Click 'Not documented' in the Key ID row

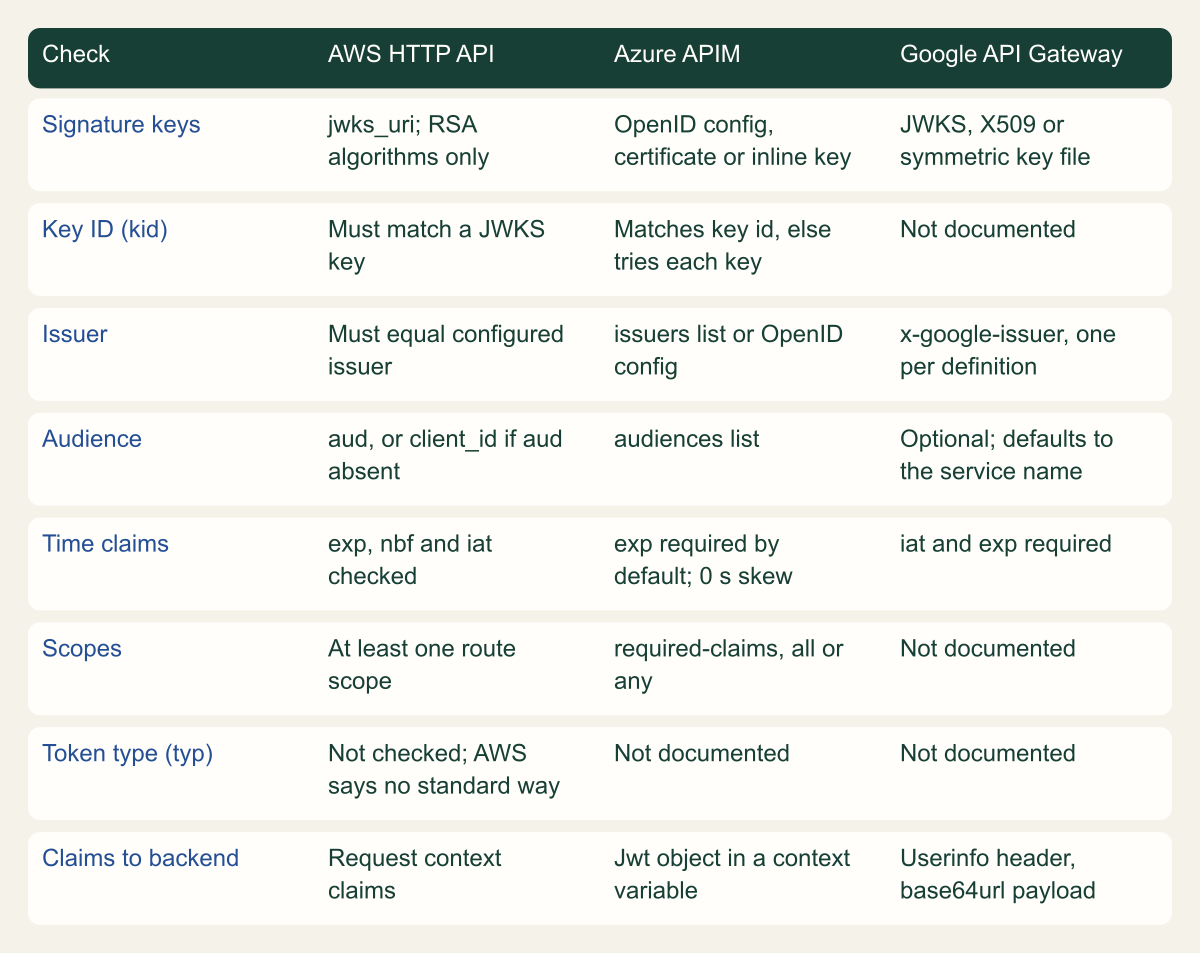point(987,230)
